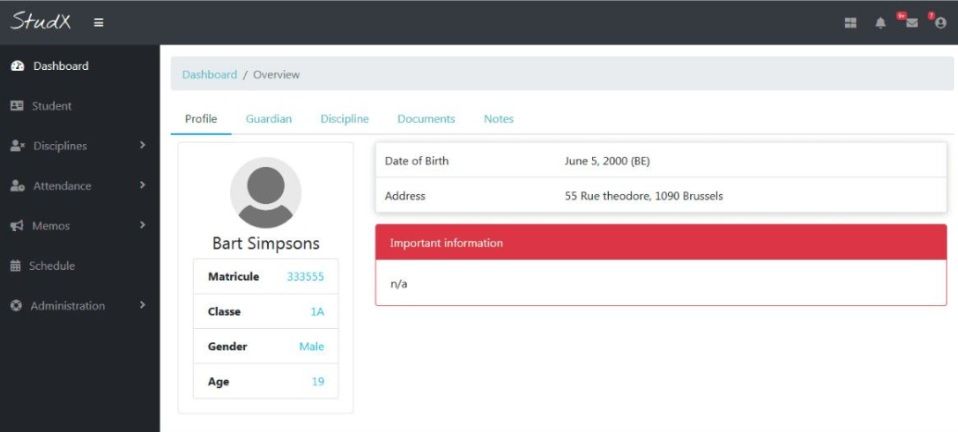Click the Gender label
This screenshot has height=432, width=958.
227,346
